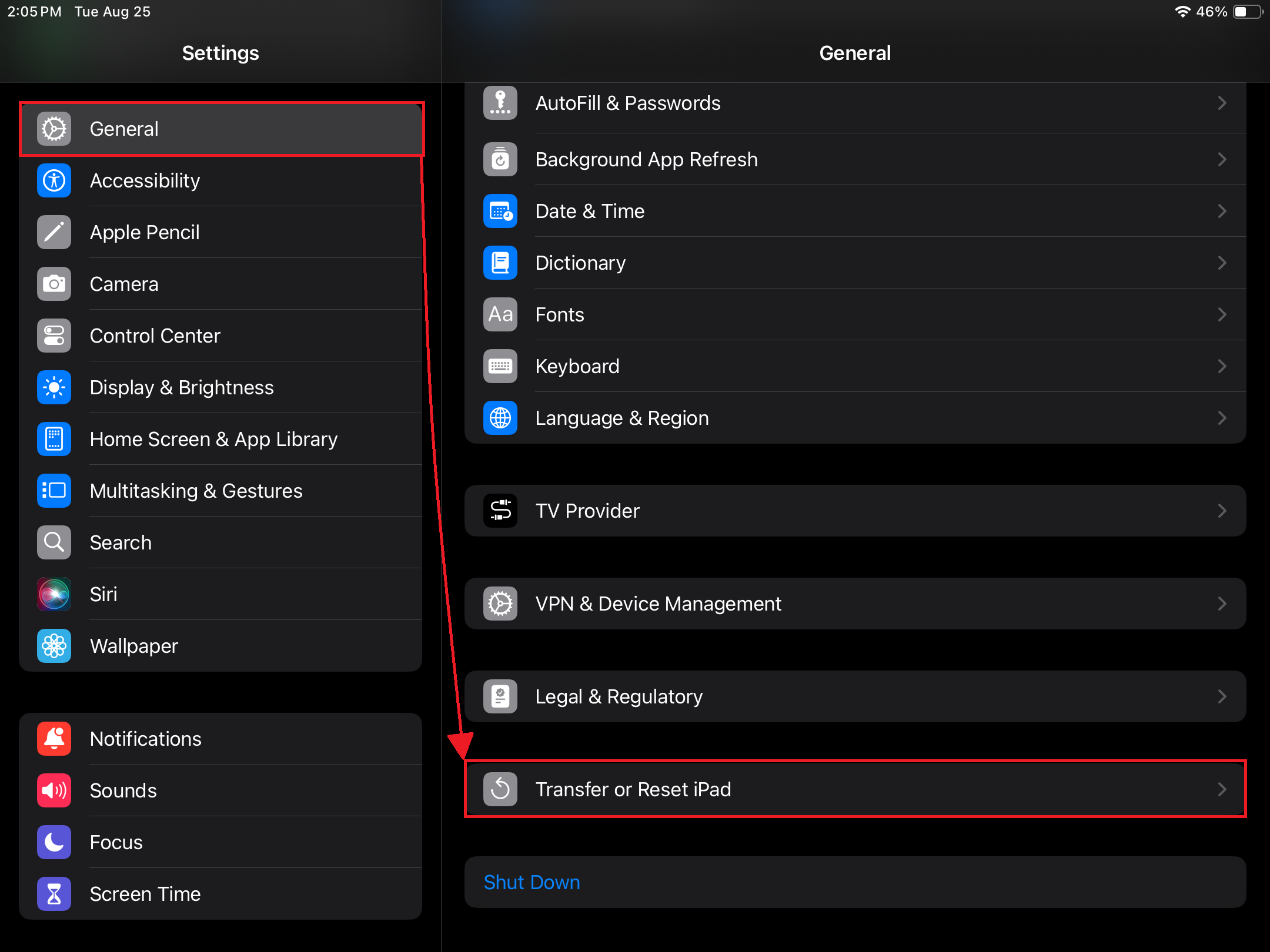Open Dictionary via its chevron
Image resolution: width=1270 pixels, height=952 pixels.
coord(1222,263)
